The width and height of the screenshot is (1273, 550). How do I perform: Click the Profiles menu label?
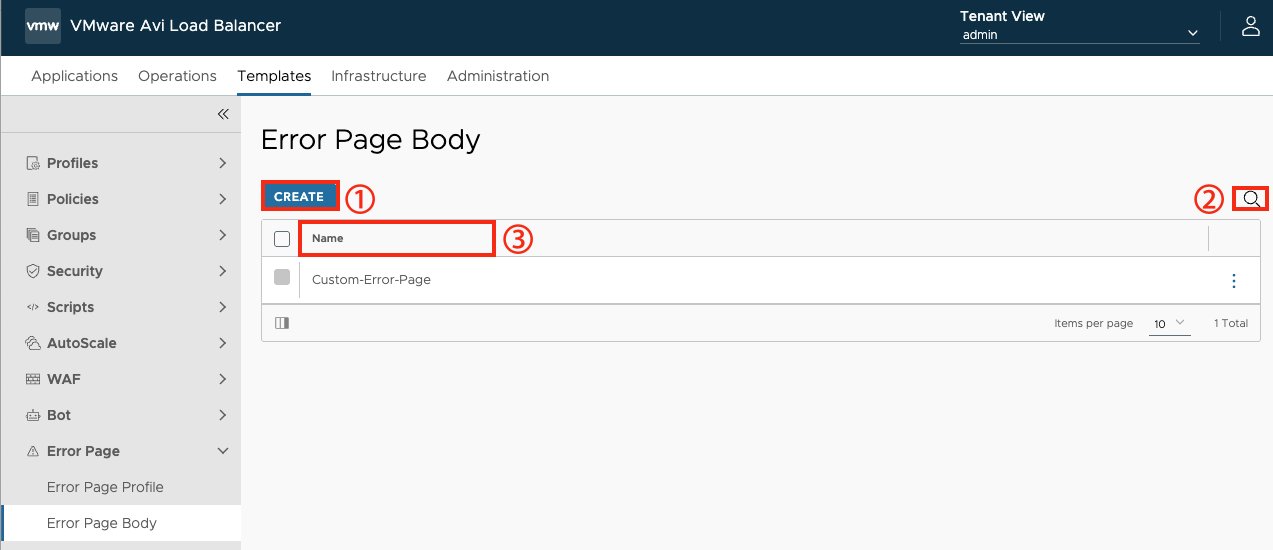click(x=72, y=163)
